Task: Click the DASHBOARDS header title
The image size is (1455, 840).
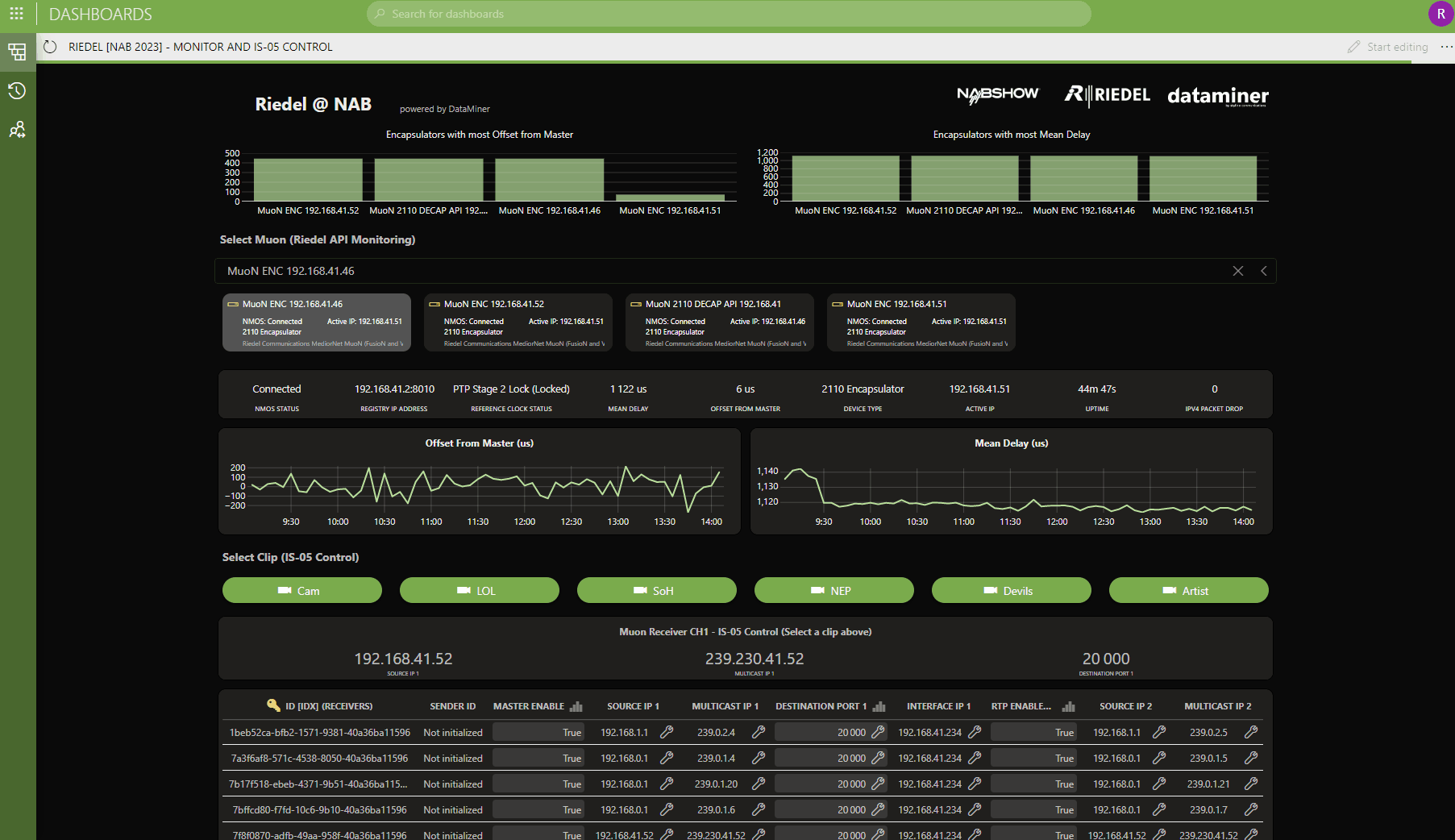Action: pyautogui.click(x=101, y=15)
